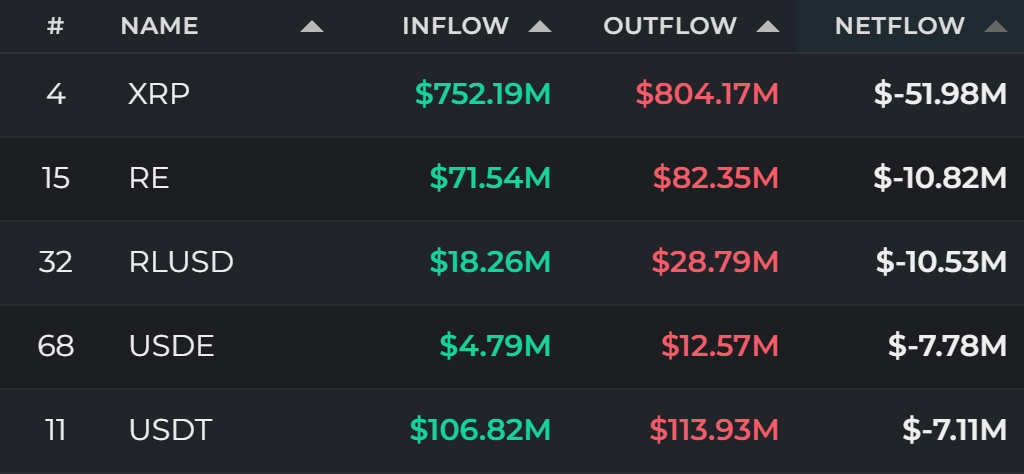
Task: Click RLUSD outflow value $28.79M
Action: (x=715, y=262)
